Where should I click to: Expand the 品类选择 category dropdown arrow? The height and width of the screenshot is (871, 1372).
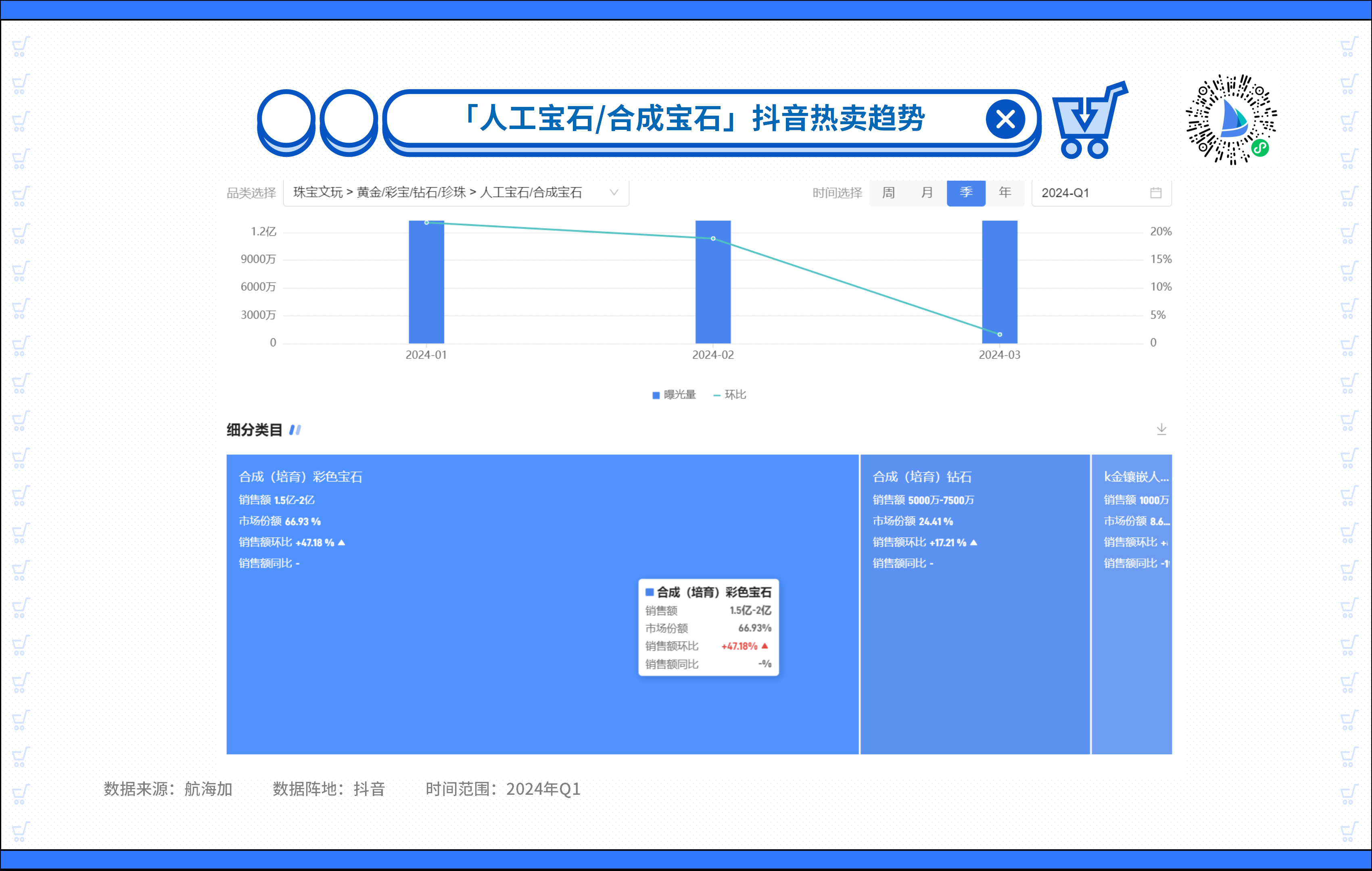pos(614,193)
